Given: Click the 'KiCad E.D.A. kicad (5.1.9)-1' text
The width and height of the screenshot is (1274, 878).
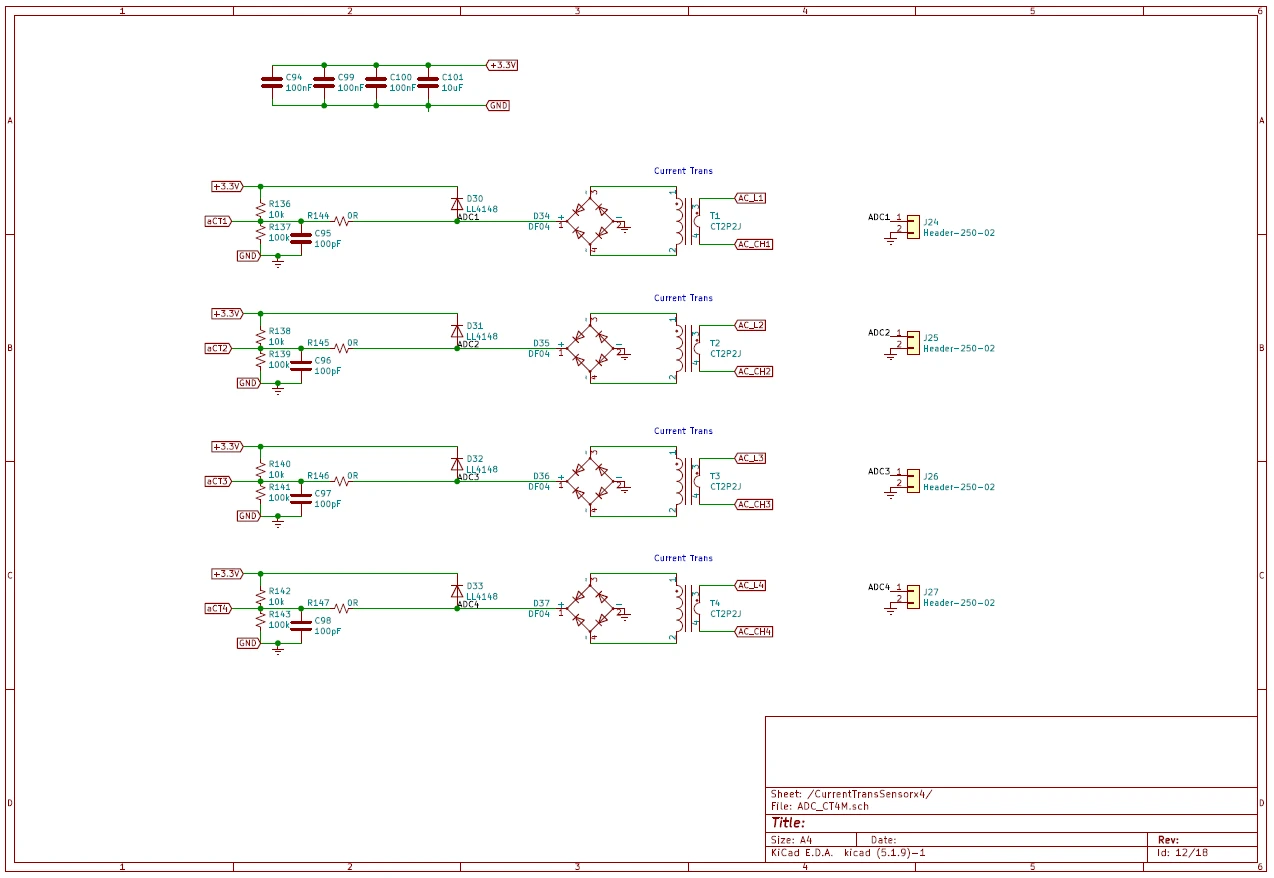Looking at the screenshot, I should pyautogui.click(x=848, y=853).
